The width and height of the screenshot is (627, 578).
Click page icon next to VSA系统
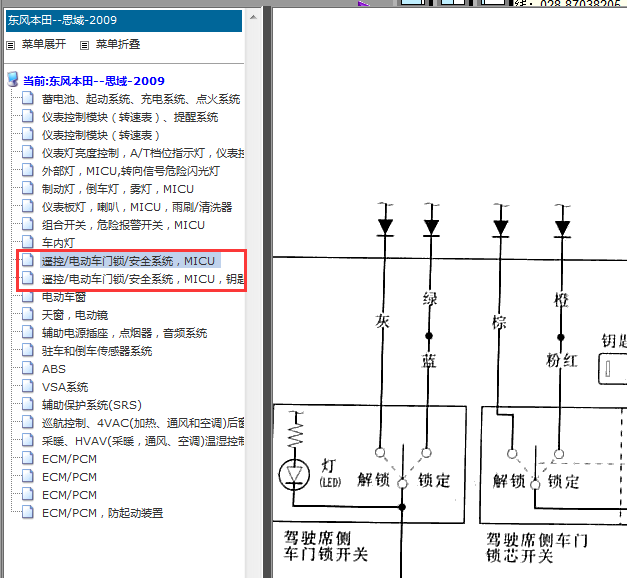(28, 386)
